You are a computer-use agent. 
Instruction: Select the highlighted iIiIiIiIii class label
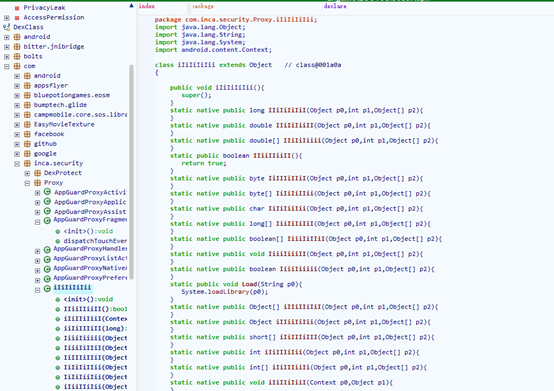(72, 288)
